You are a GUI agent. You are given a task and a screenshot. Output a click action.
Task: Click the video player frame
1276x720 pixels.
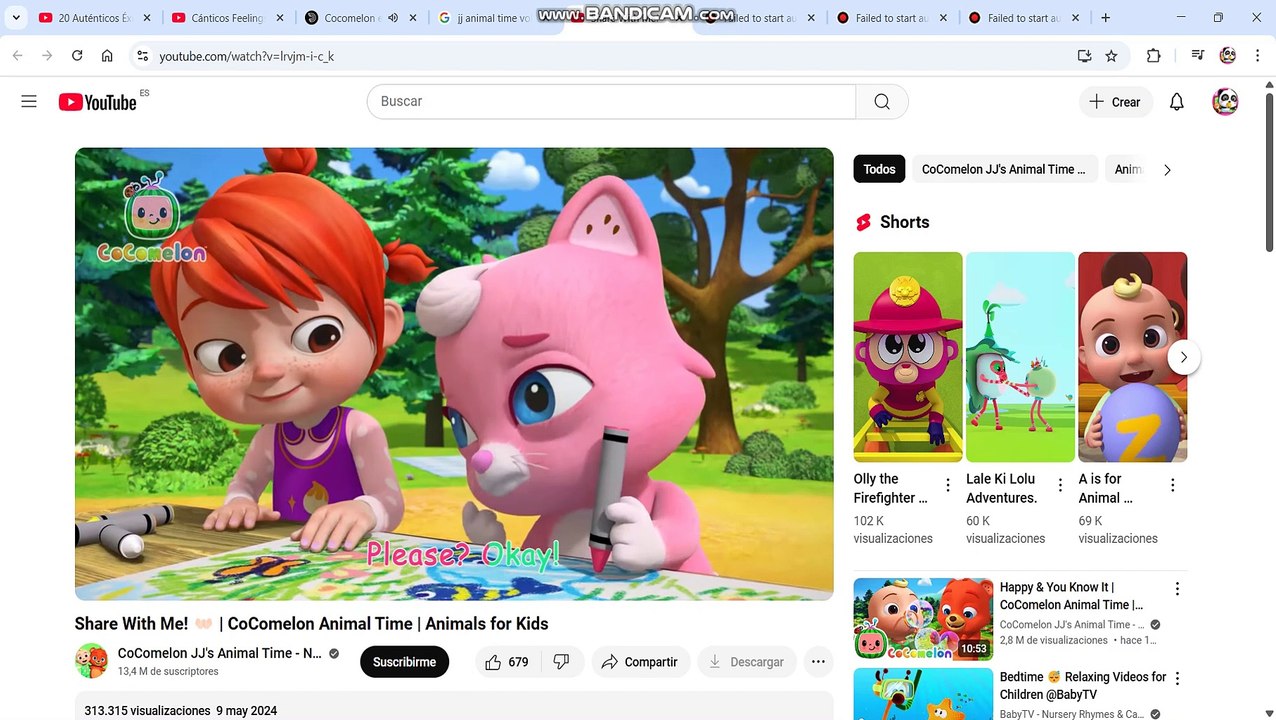click(454, 374)
